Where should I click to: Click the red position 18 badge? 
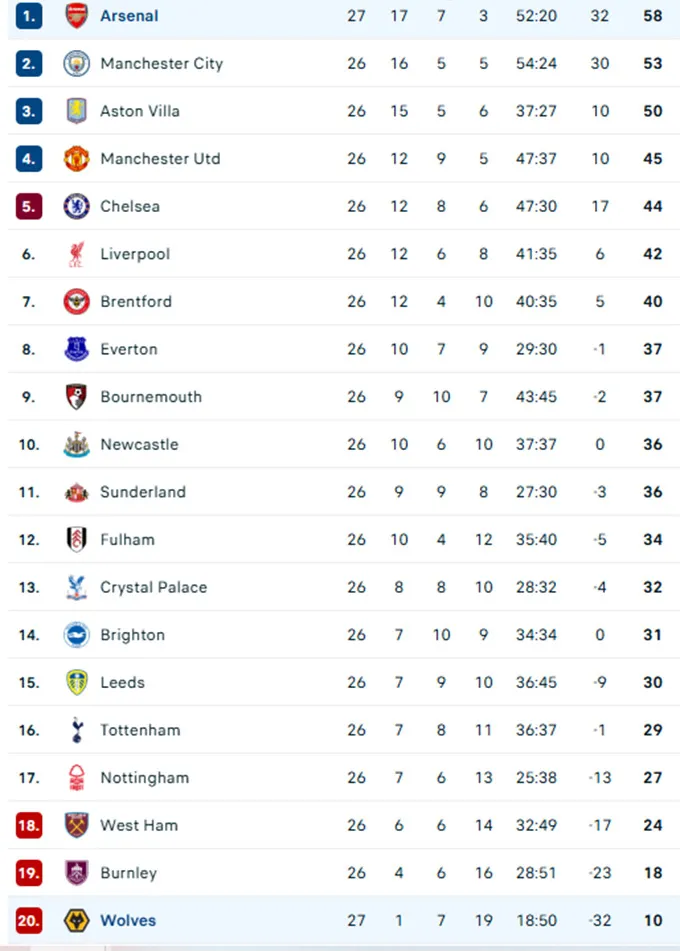[x=29, y=825]
